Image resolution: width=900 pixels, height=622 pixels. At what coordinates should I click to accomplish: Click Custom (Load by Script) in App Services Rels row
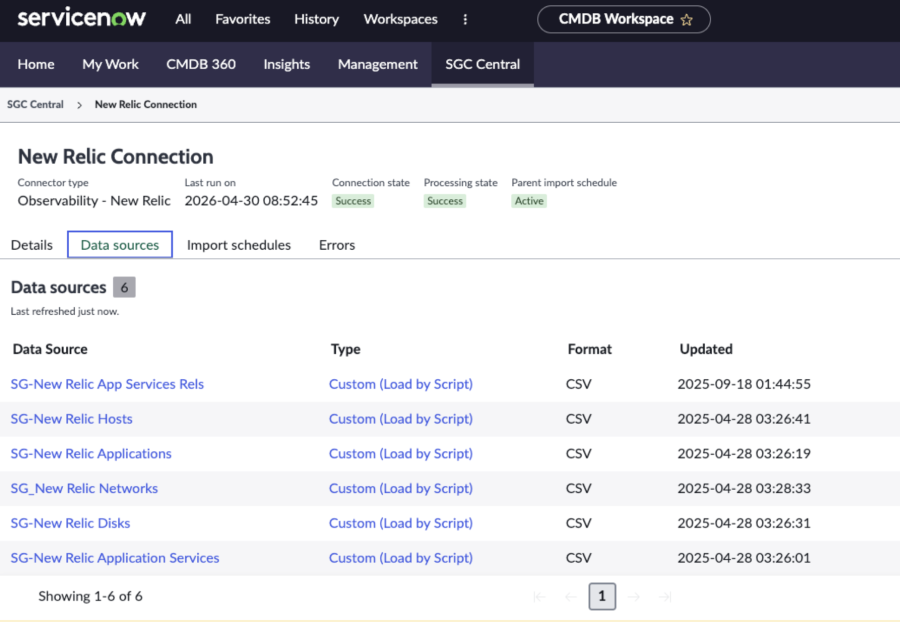click(401, 384)
